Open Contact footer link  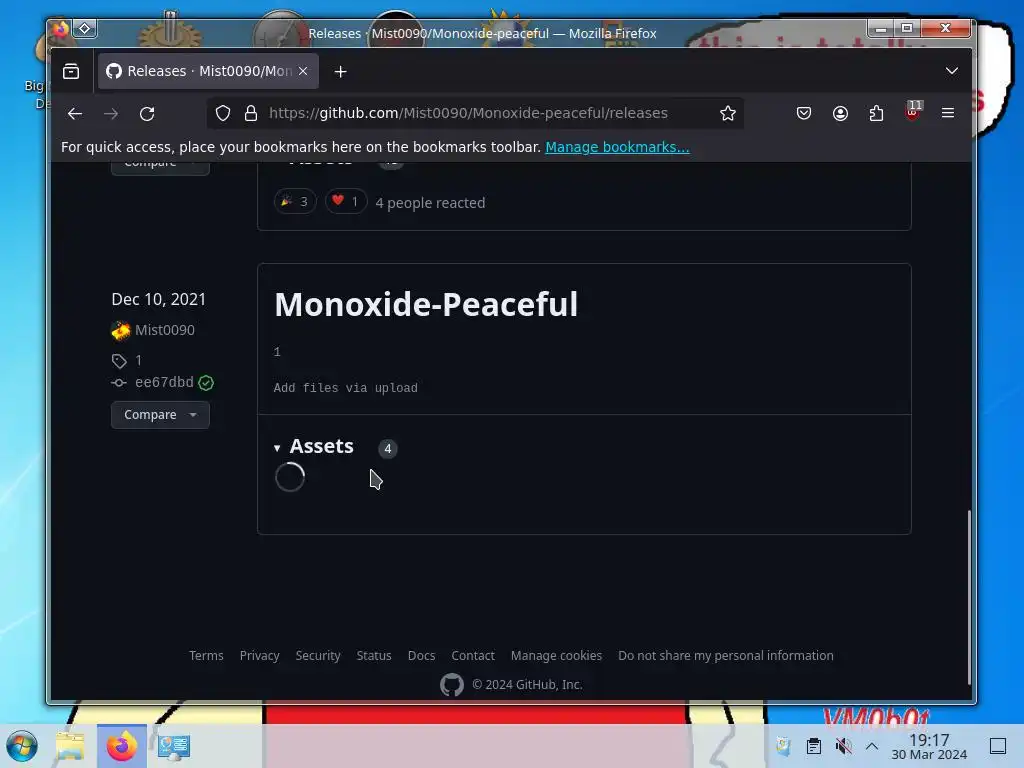(x=473, y=656)
